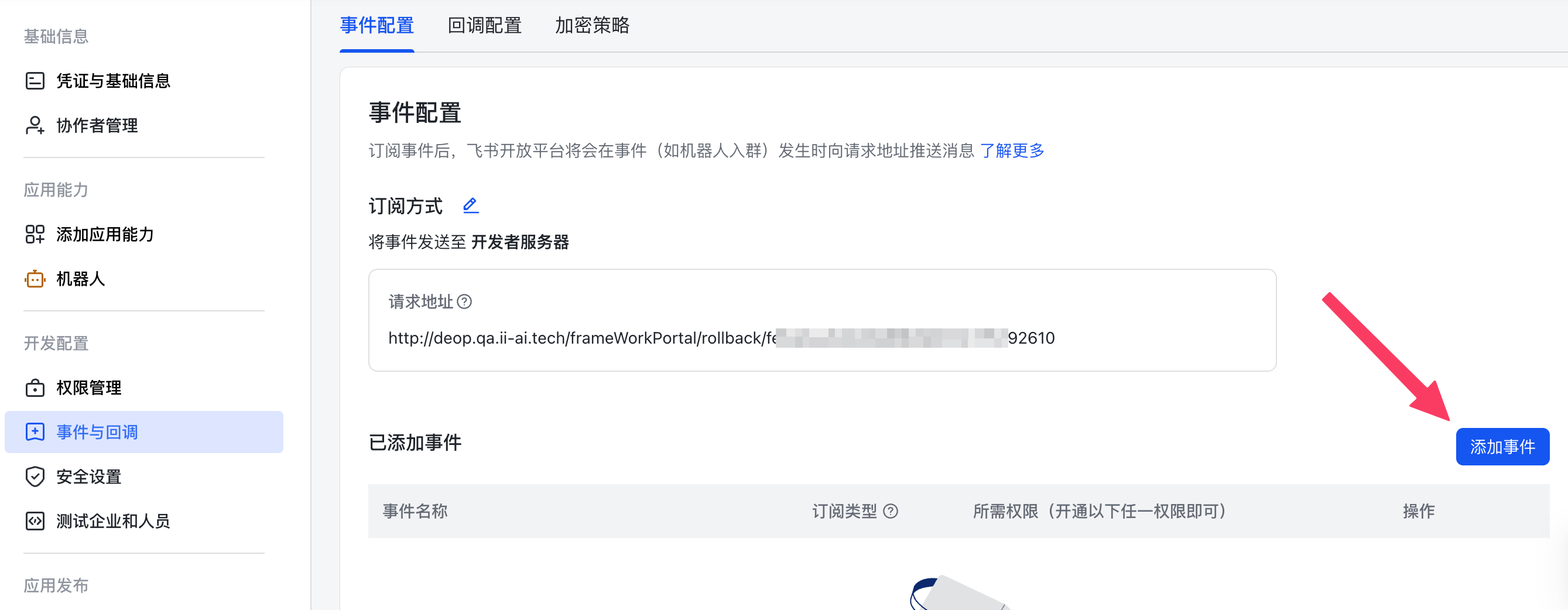Select the 事件配置 tab

pyautogui.click(x=377, y=26)
